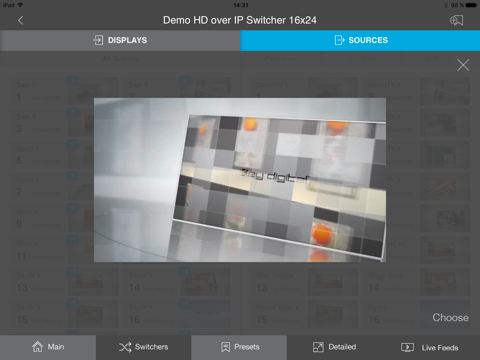Image resolution: width=480 pixels, height=360 pixels.
Task: Tap the Passthru option
Action: pyautogui.click(x=280, y=59)
